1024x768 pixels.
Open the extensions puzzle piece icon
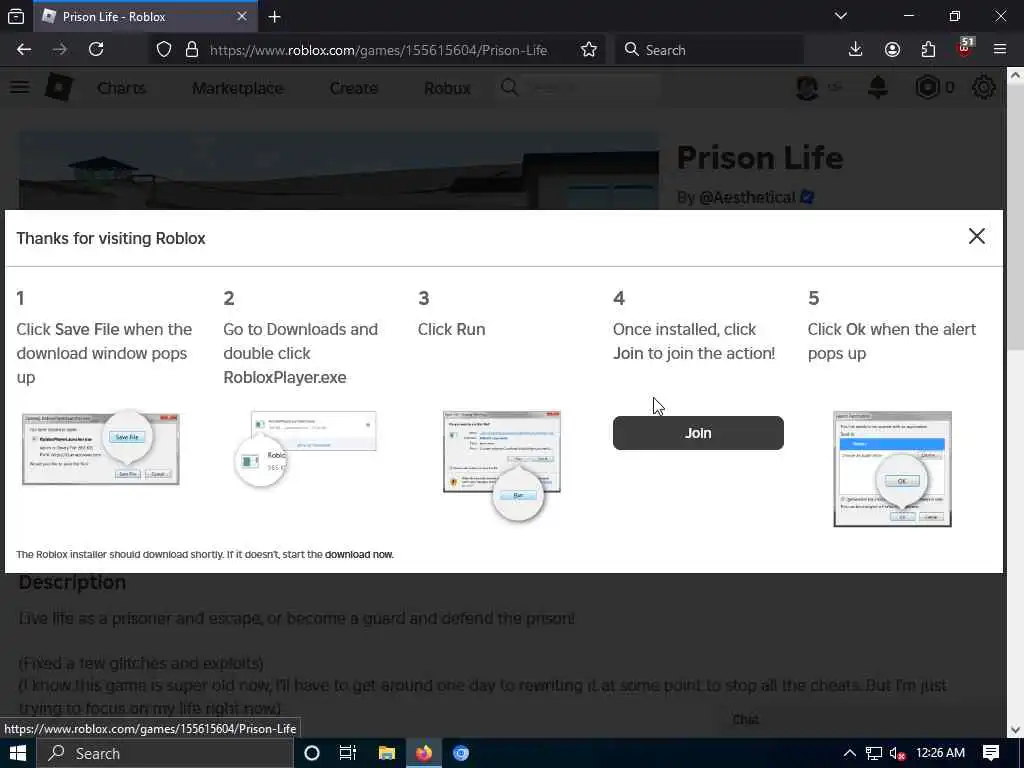[928, 50]
